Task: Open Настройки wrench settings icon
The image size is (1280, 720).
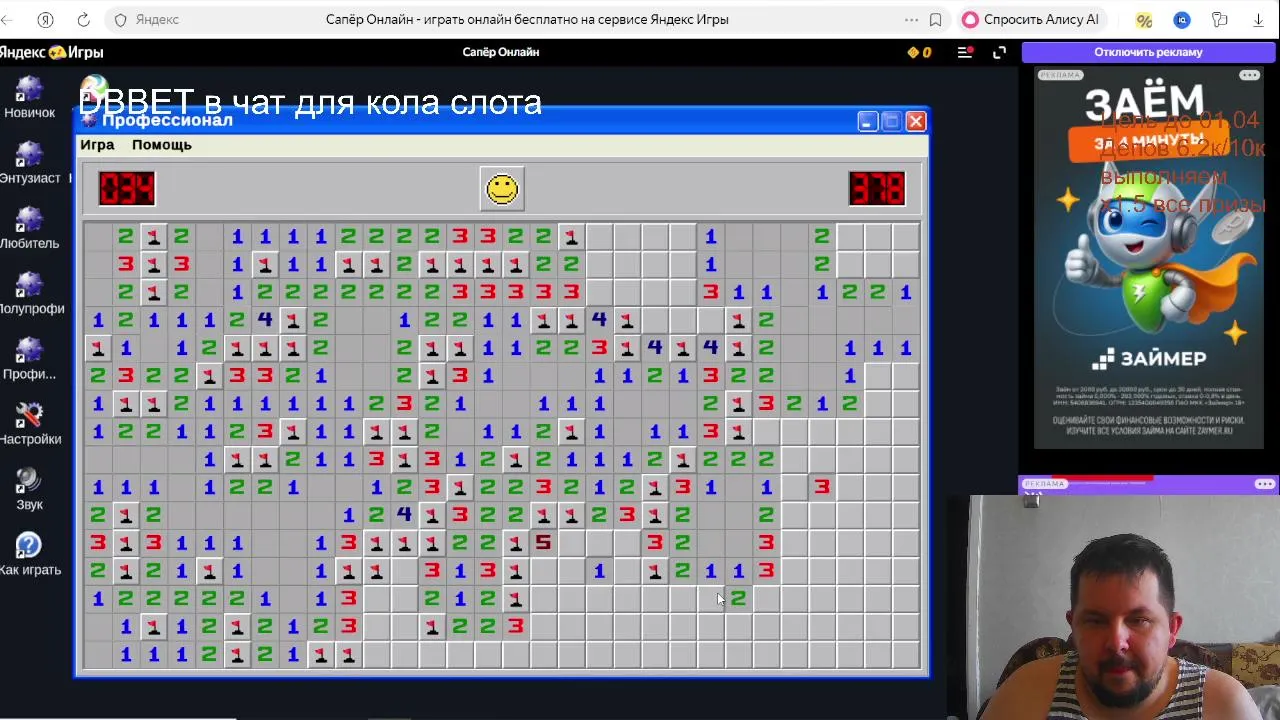Action: pyautogui.click(x=29, y=416)
